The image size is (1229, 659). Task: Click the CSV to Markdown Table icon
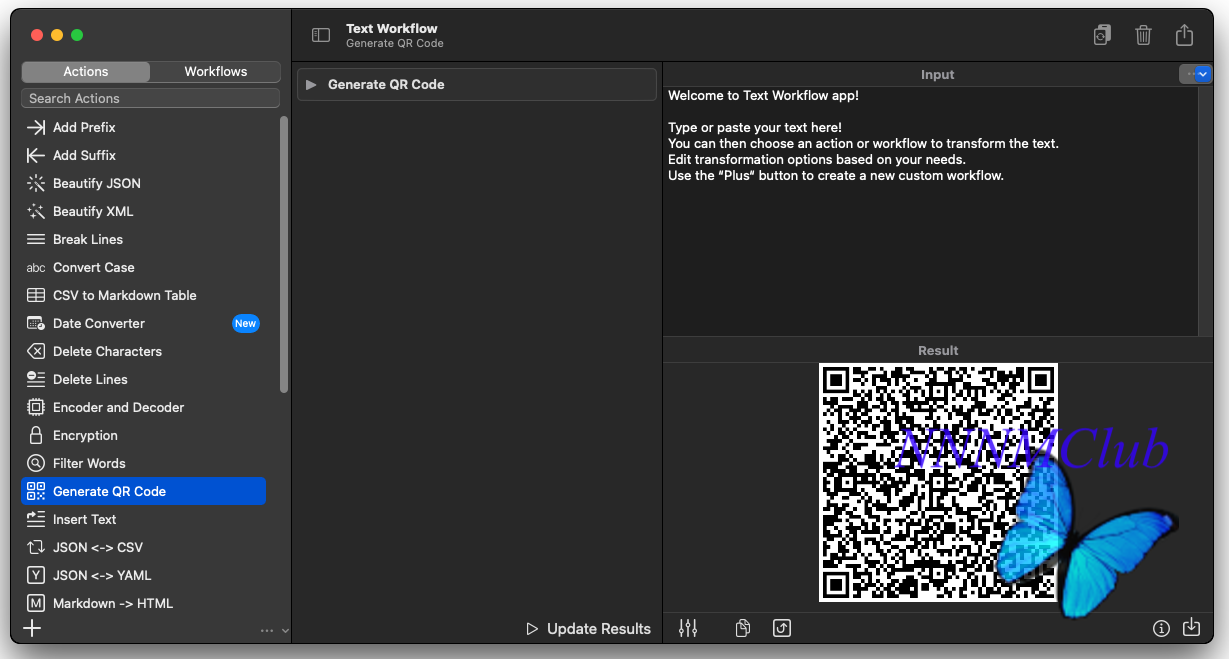pyautogui.click(x=36, y=295)
